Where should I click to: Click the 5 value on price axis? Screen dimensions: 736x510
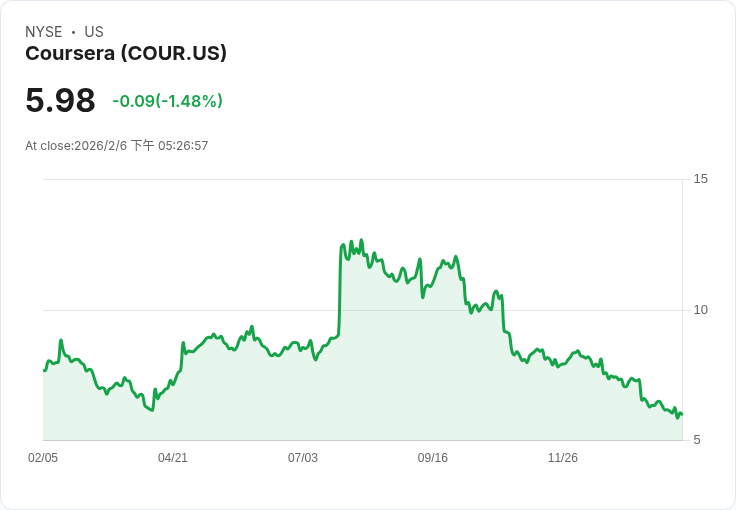click(x=697, y=440)
